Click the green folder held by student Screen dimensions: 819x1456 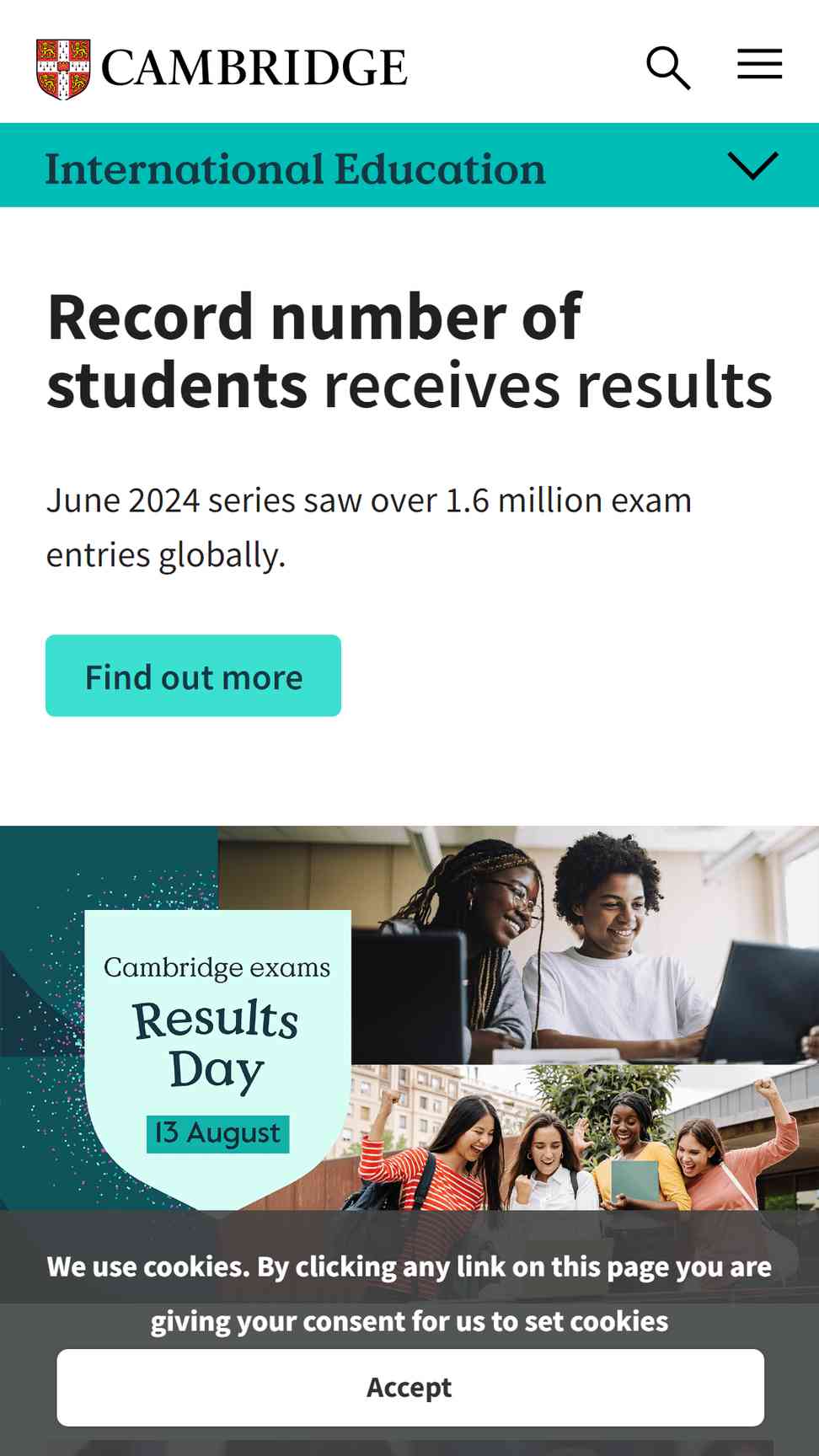tap(634, 1182)
